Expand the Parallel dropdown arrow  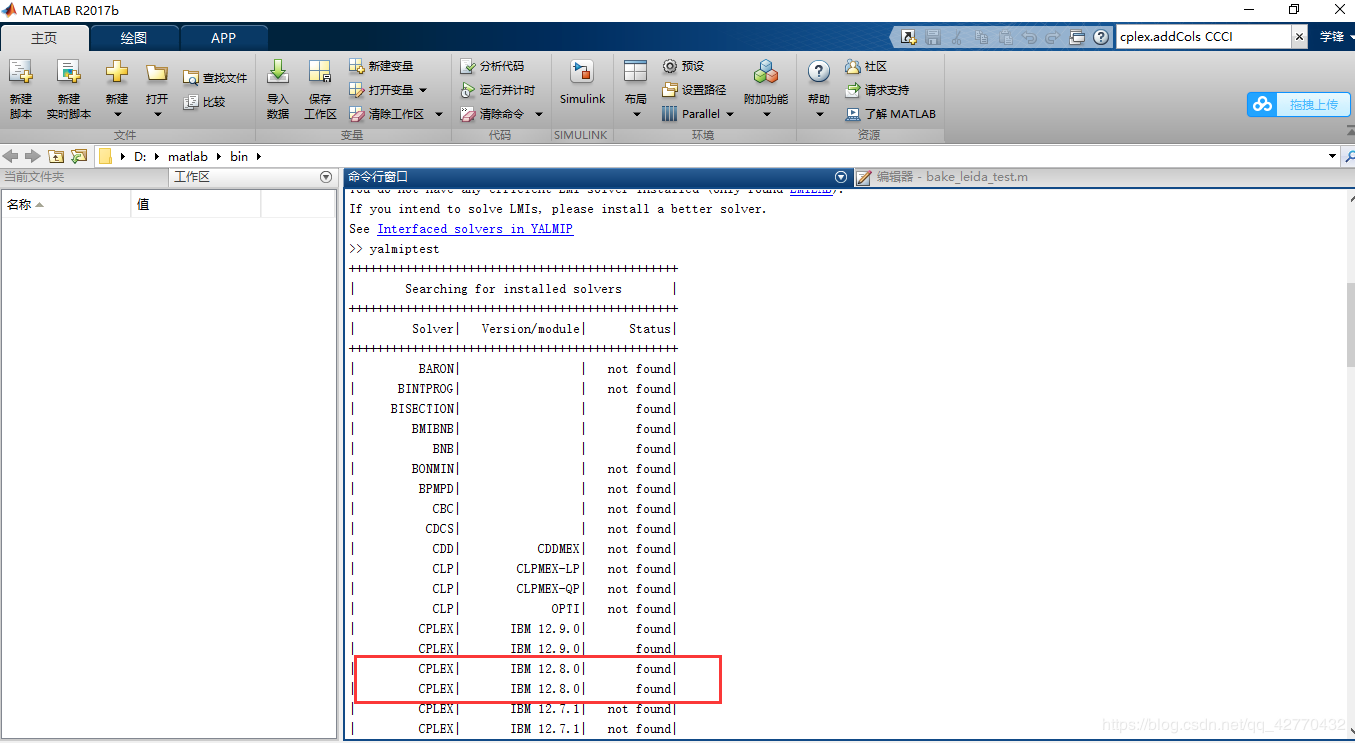coord(730,114)
